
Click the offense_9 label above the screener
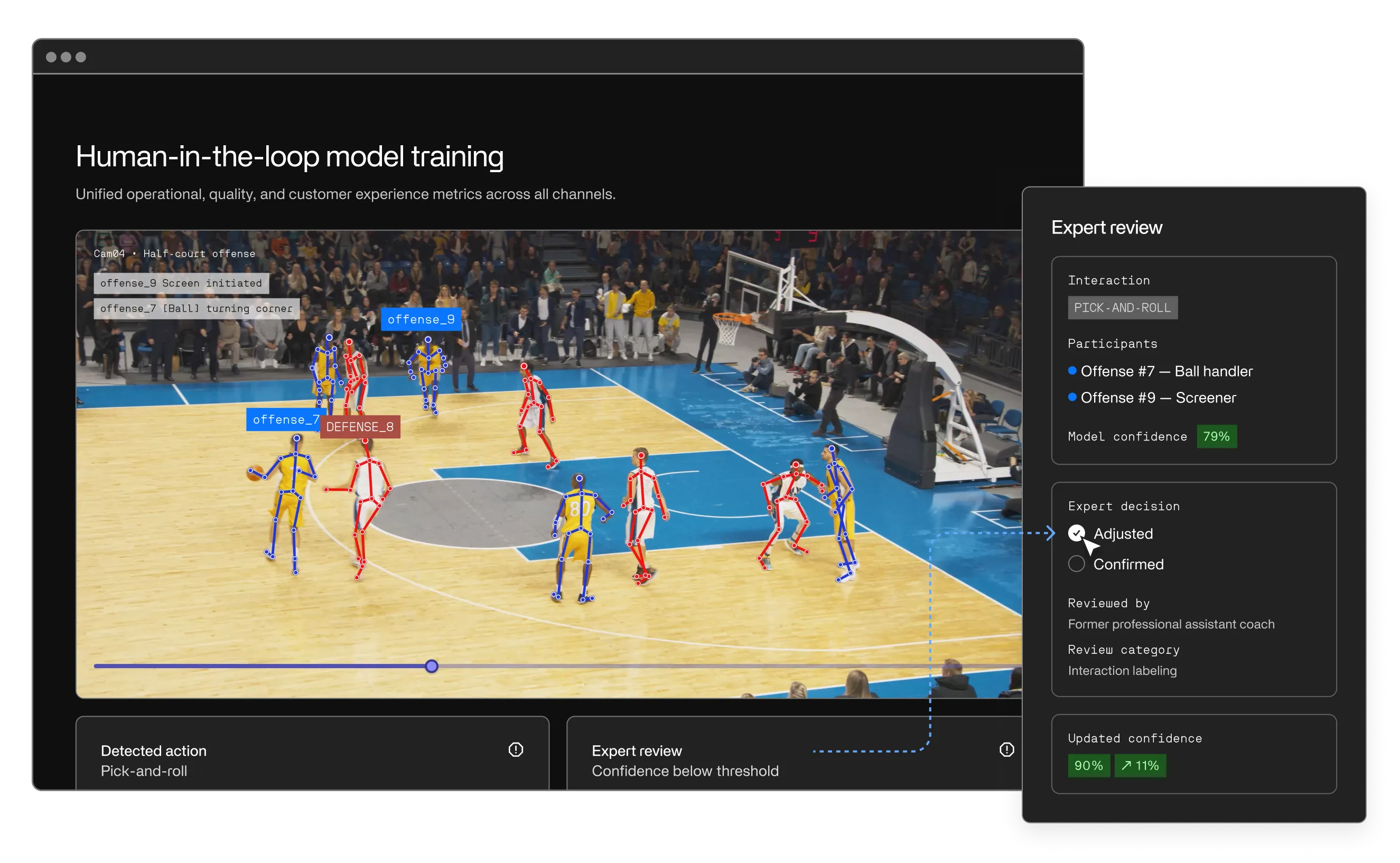click(x=422, y=320)
